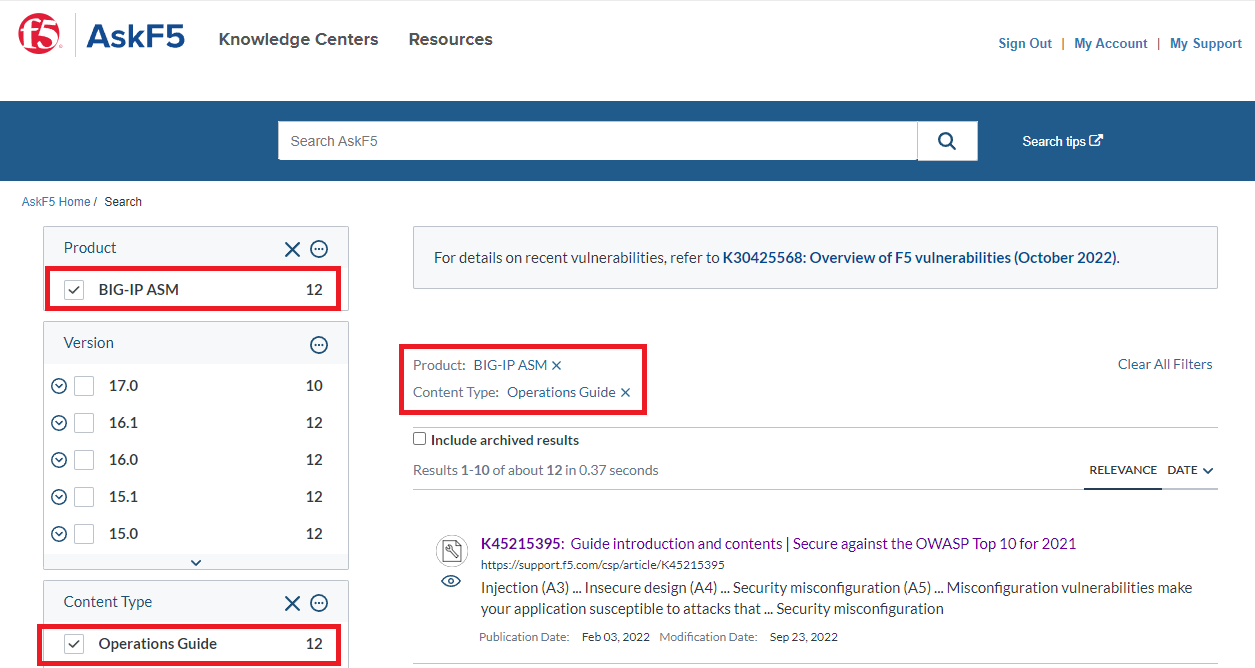The image size is (1255, 668).
Task: Click the Sign Out link
Action: click(1025, 43)
